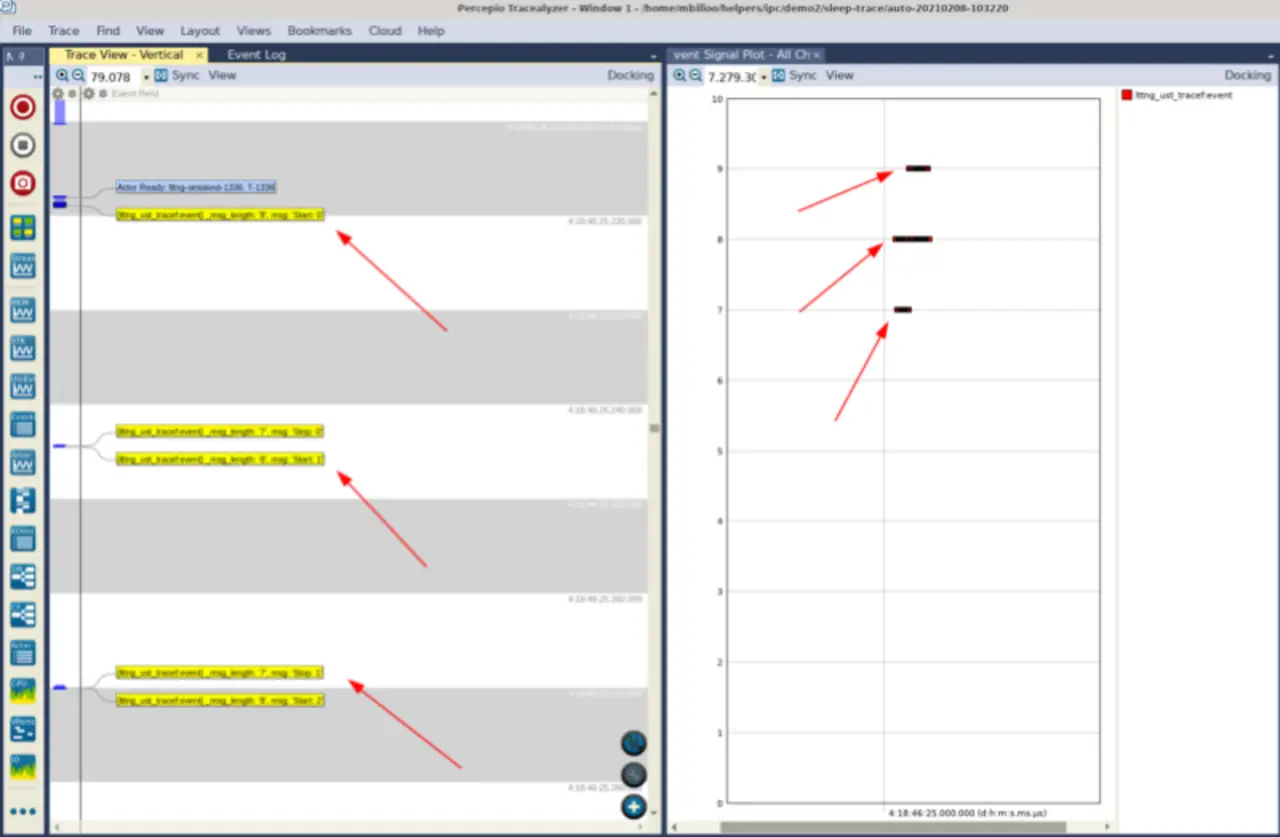Zoom out in the Signal Plot panel
This screenshot has width=1280, height=837.
click(x=696, y=76)
